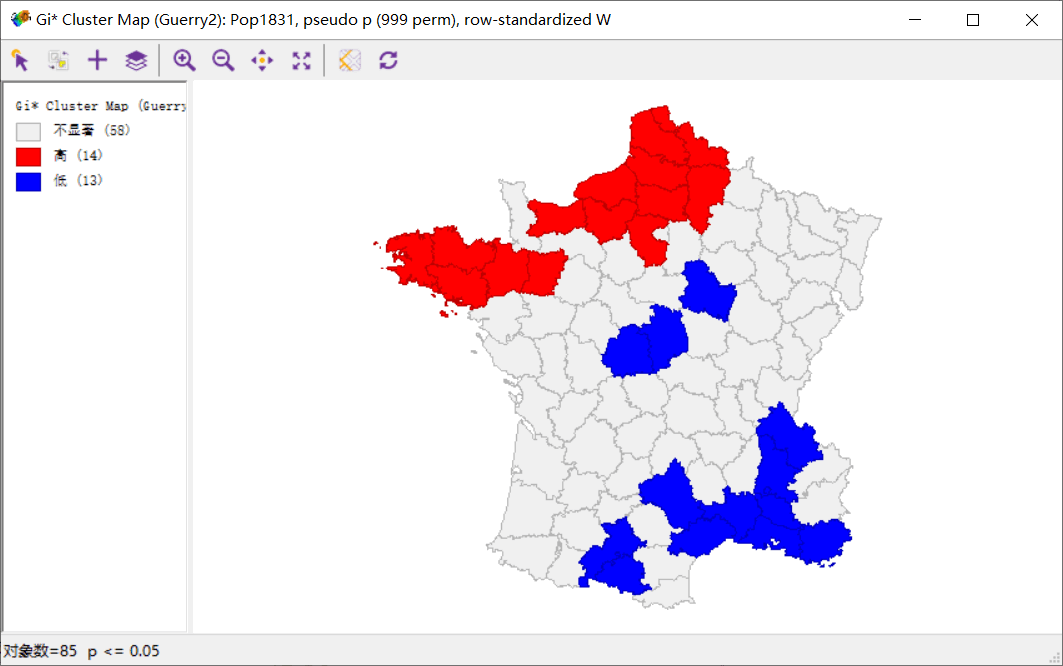Select the pan move tool
This screenshot has width=1063, height=666.
(262, 60)
